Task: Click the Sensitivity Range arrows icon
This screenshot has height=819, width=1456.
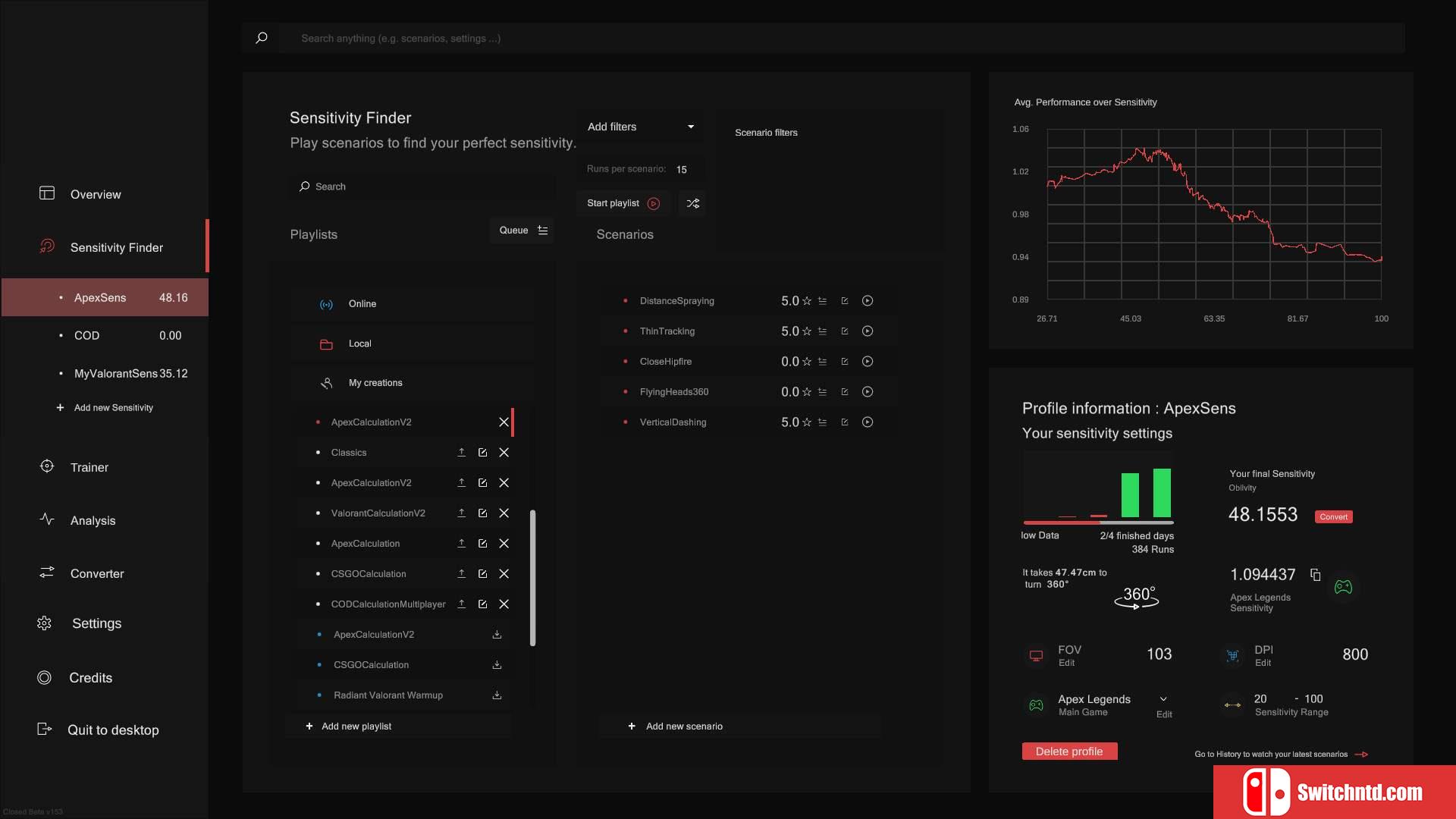Action: [x=1233, y=705]
